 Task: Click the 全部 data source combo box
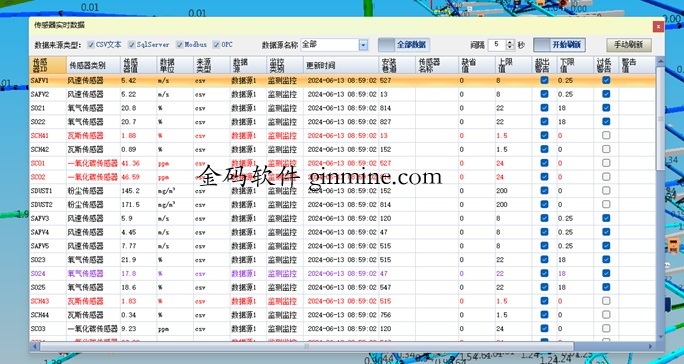click(334, 45)
